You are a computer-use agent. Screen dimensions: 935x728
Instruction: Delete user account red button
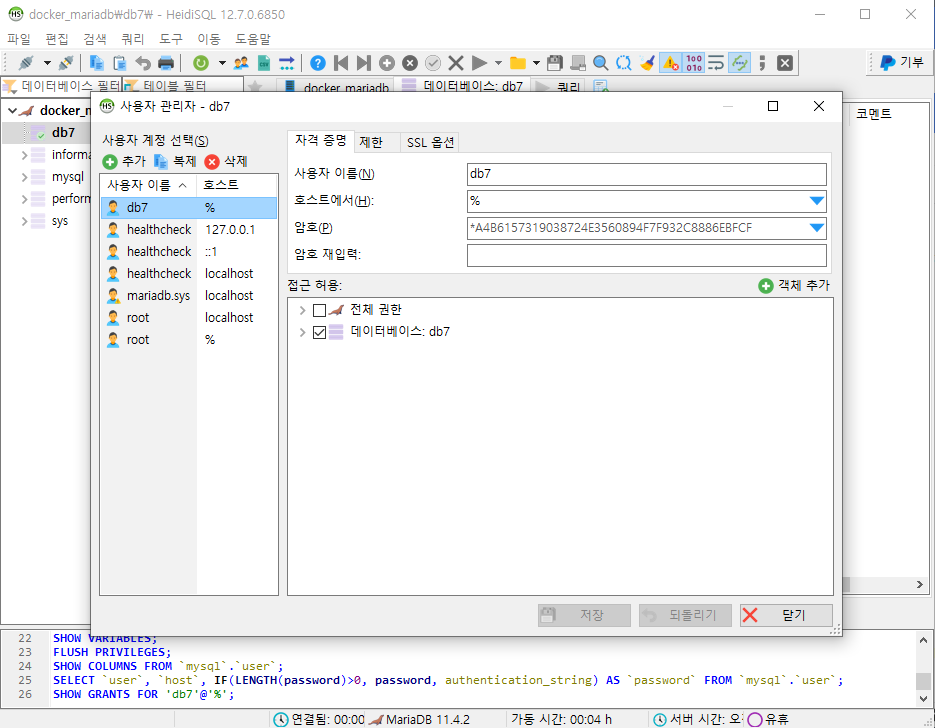226,162
